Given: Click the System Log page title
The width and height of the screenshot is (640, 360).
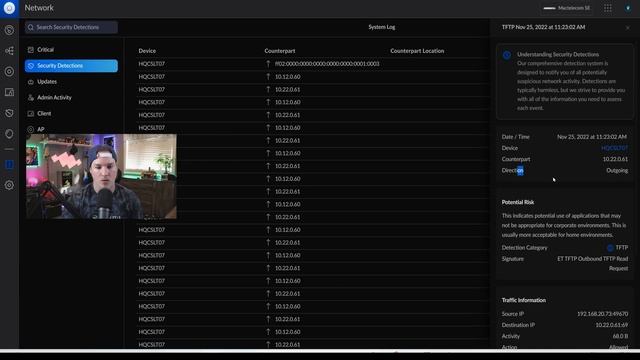Looking at the screenshot, I should 382,27.
